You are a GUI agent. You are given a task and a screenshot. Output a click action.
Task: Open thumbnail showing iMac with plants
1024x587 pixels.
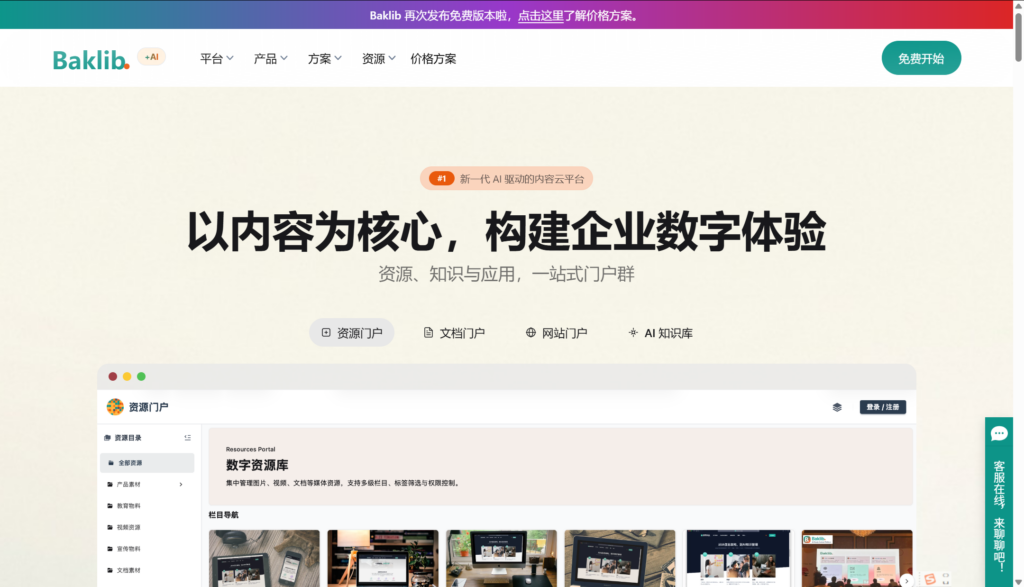tap(502, 558)
